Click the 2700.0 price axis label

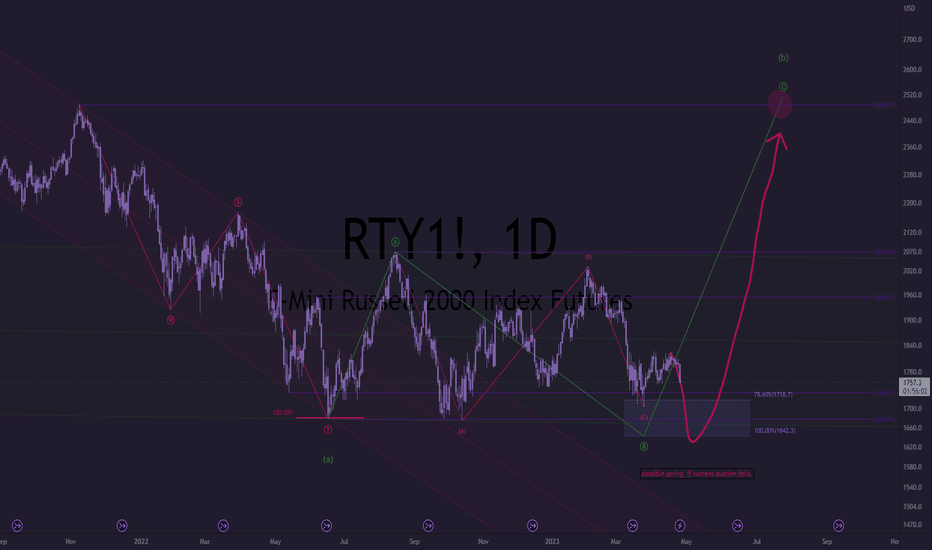[912, 40]
